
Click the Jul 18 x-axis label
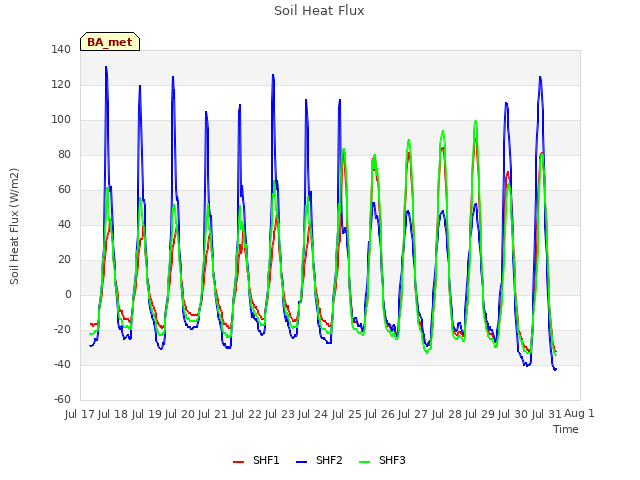click(113, 414)
